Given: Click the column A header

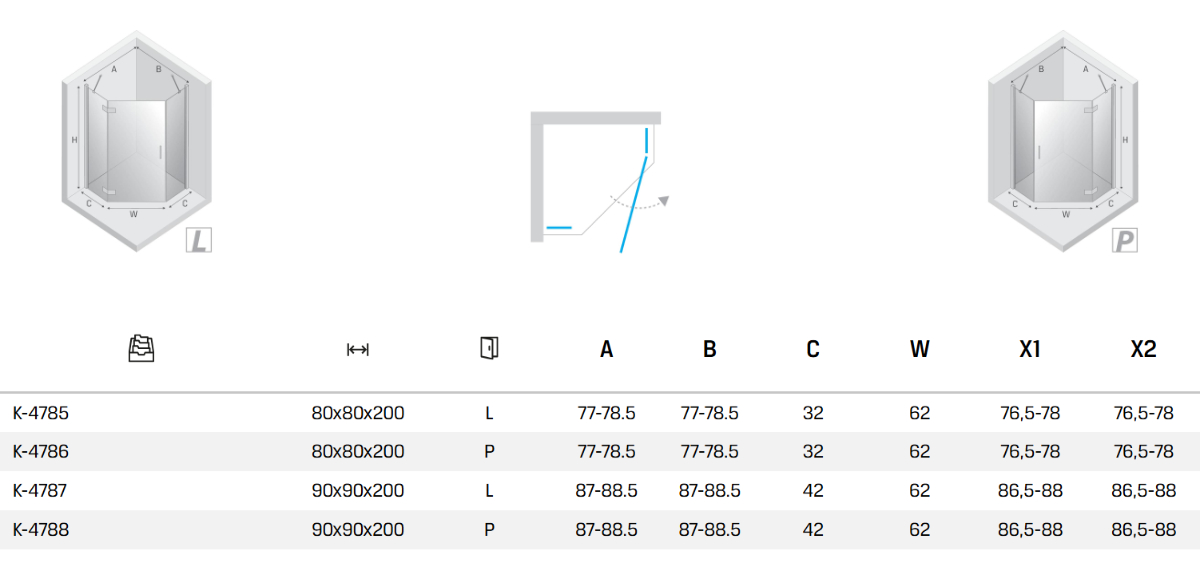Looking at the screenshot, I should click(606, 349).
